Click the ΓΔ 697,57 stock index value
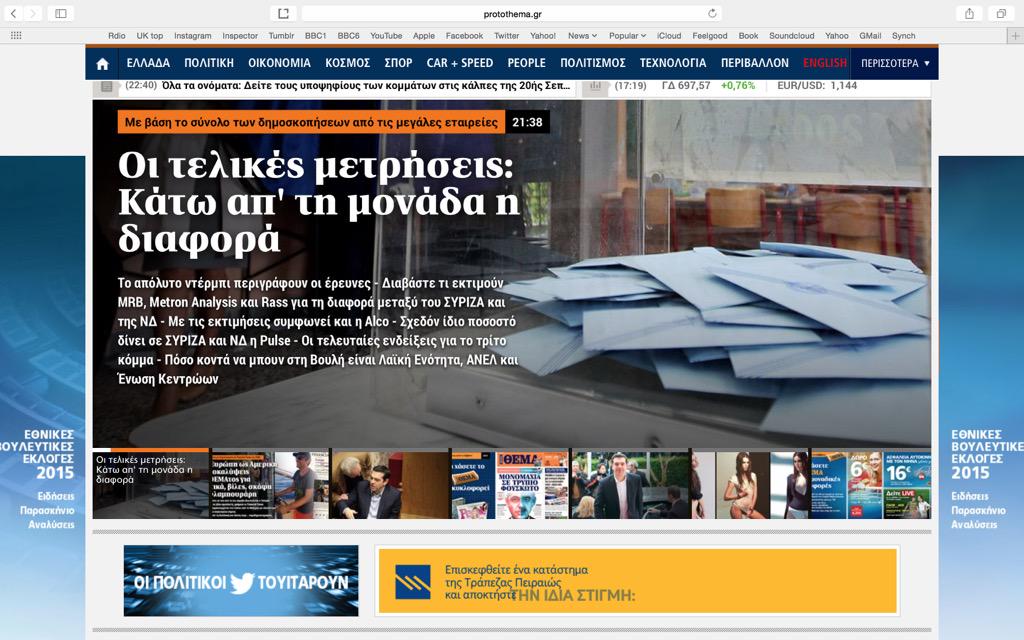Viewport: 1024px width, 640px height. tap(686, 86)
